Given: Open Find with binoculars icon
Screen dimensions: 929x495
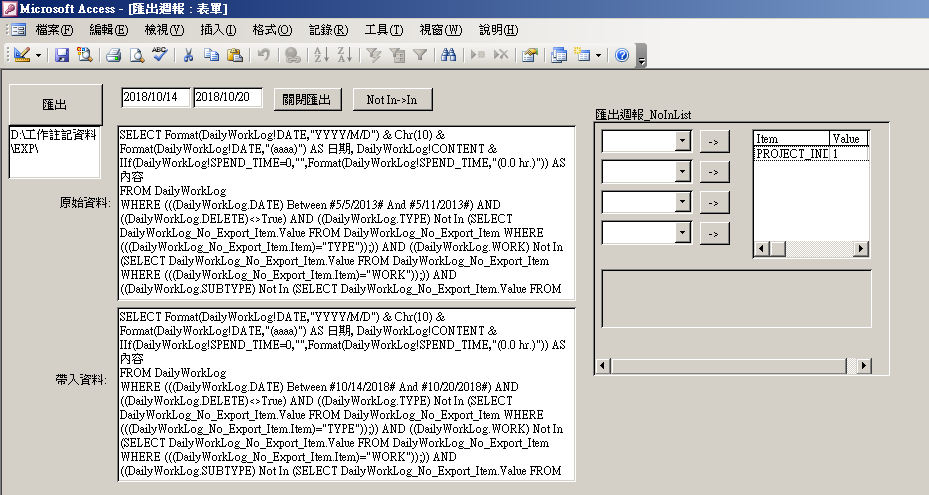Looking at the screenshot, I should [x=449, y=55].
